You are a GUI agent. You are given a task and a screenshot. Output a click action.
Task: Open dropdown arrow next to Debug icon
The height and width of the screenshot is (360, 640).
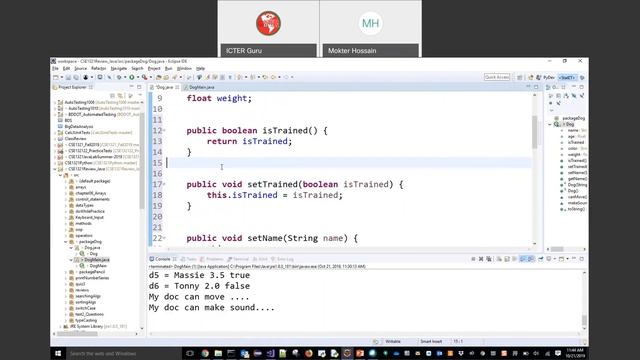(124, 77)
